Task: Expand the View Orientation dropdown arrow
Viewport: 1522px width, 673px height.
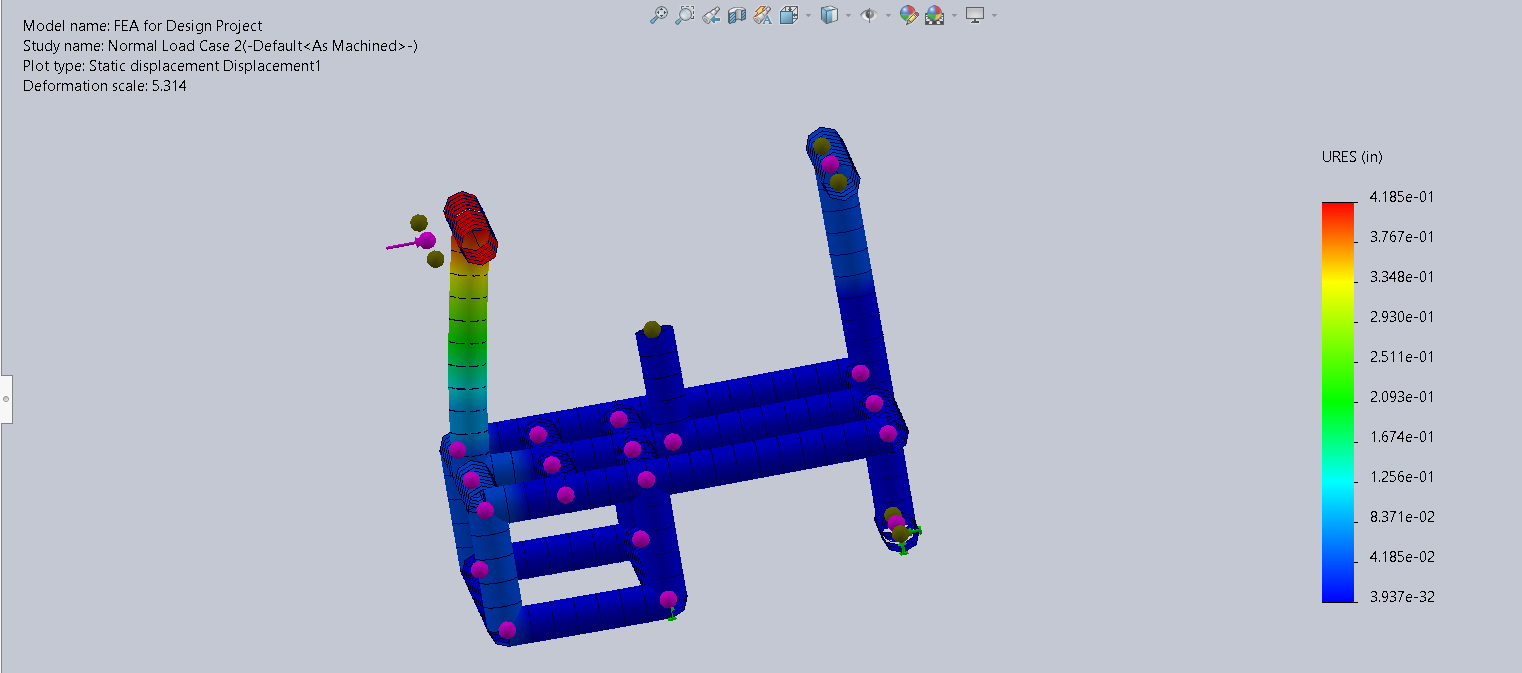Action: (808, 15)
